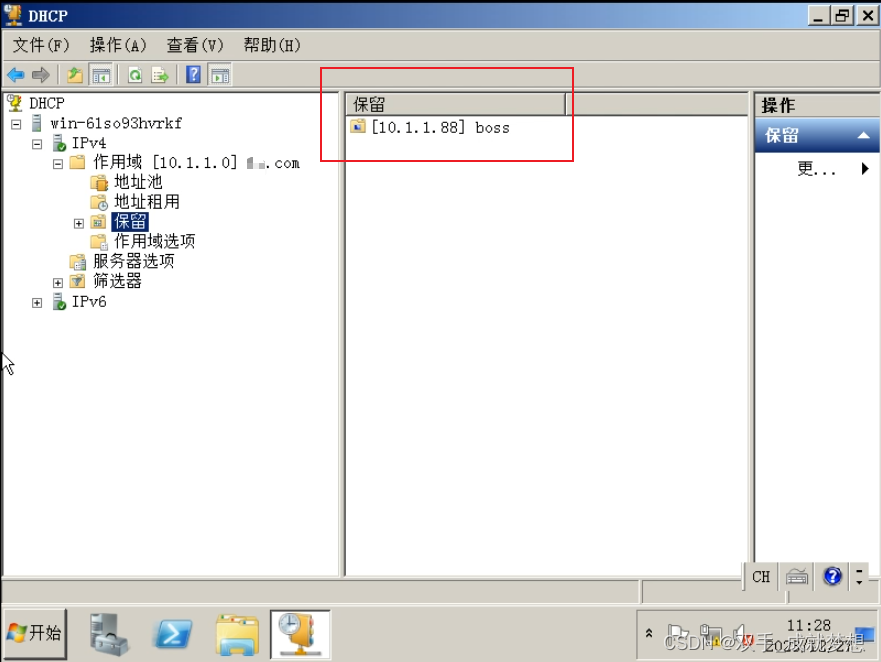The width and height of the screenshot is (881, 662).
Task: Click the Refresh toolbar icon
Action: point(135,75)
